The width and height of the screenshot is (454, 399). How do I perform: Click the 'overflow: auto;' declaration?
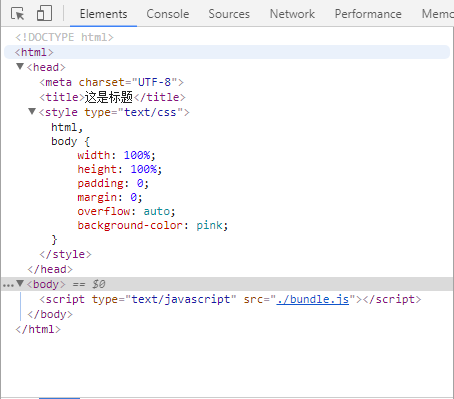[126, 211]
